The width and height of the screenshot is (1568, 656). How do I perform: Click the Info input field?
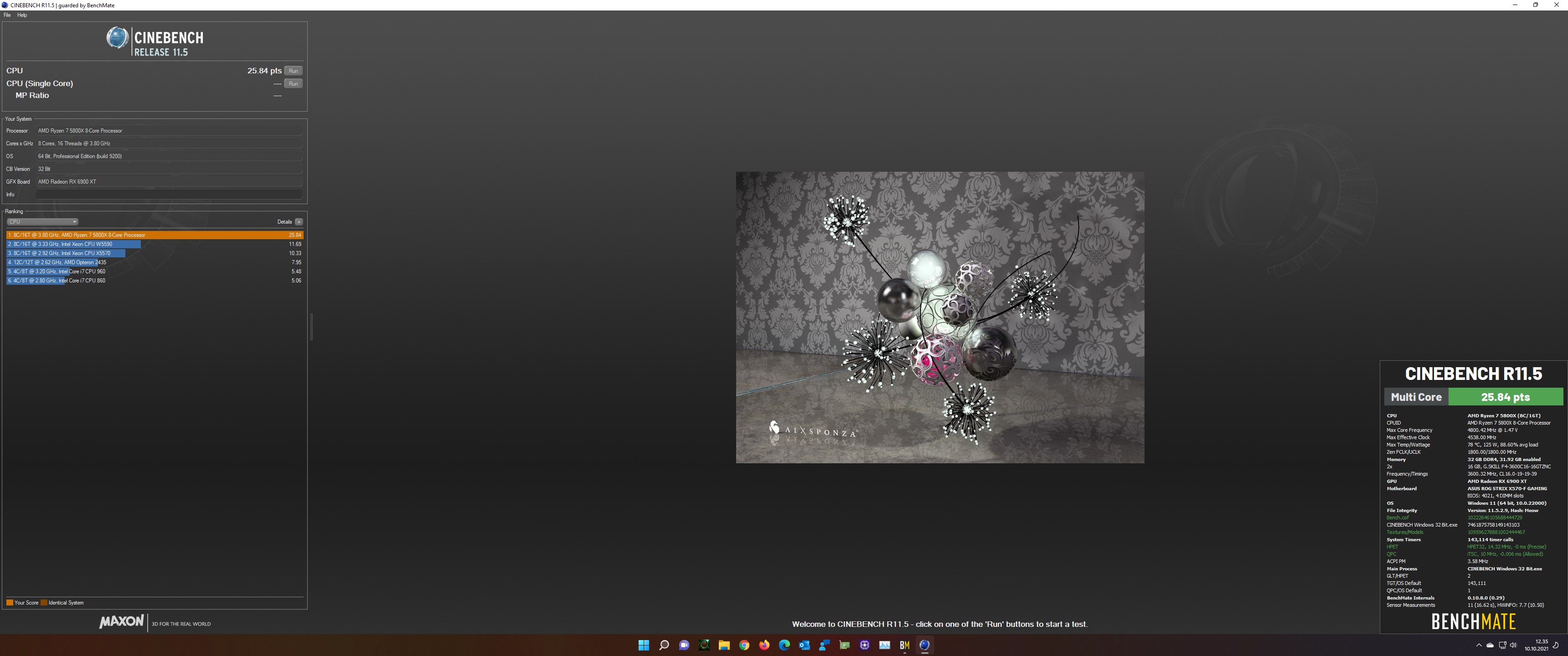[x=169, y=194]
